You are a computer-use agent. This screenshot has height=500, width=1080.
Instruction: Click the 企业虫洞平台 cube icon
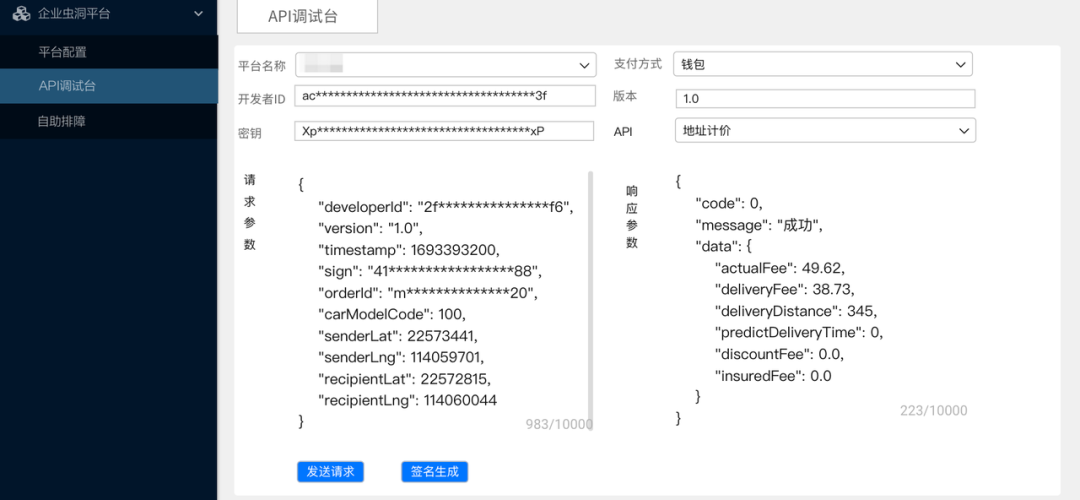[23, 13]
